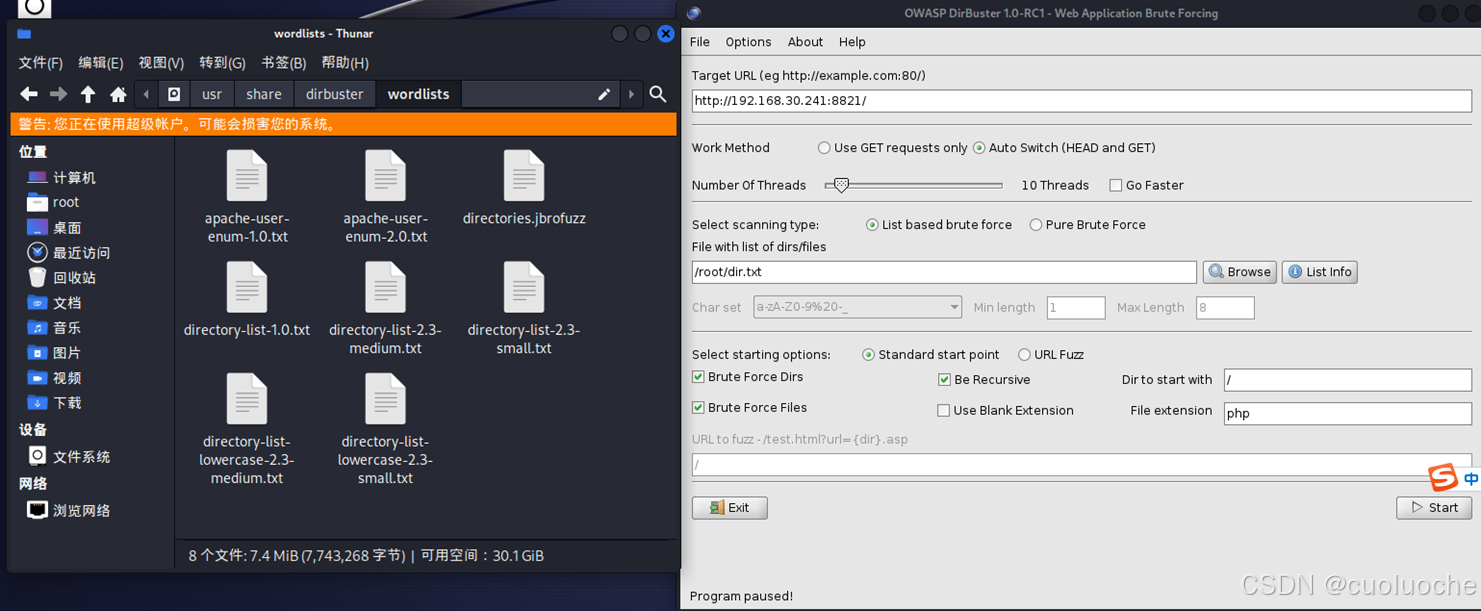Open the Char set dropdown

tap(857, 308)
